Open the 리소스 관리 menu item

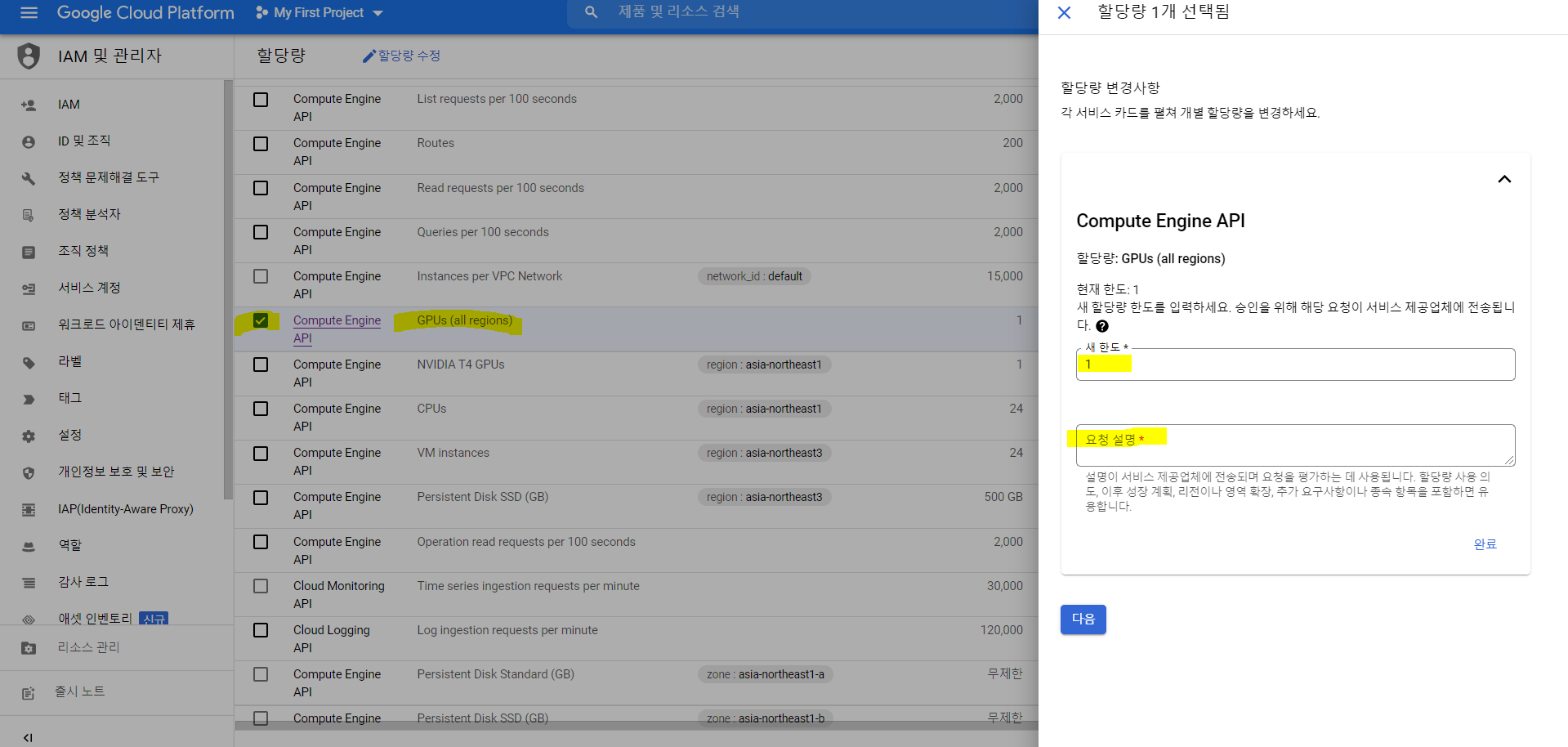pyautogui.click(x=89, y=647)
